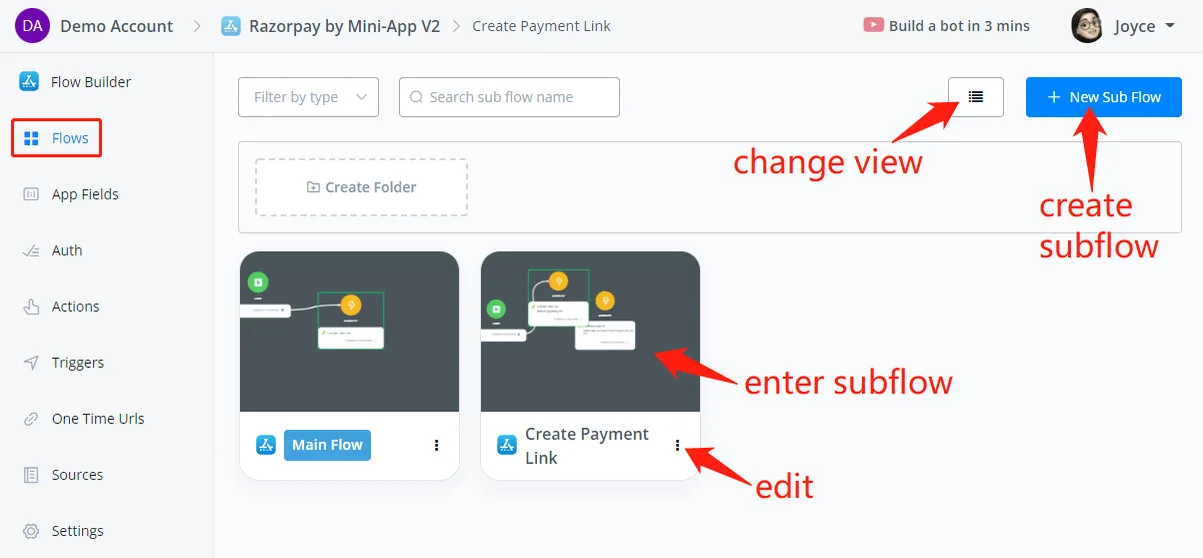The image size is (1203, 558).
Task: Click the list view toggle icon
Action: 976,97
